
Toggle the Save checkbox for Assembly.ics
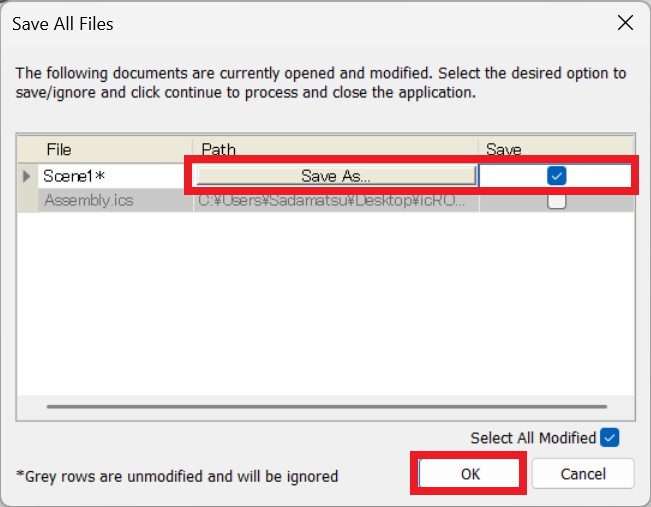pyautogui.click(x=557, y=201)
